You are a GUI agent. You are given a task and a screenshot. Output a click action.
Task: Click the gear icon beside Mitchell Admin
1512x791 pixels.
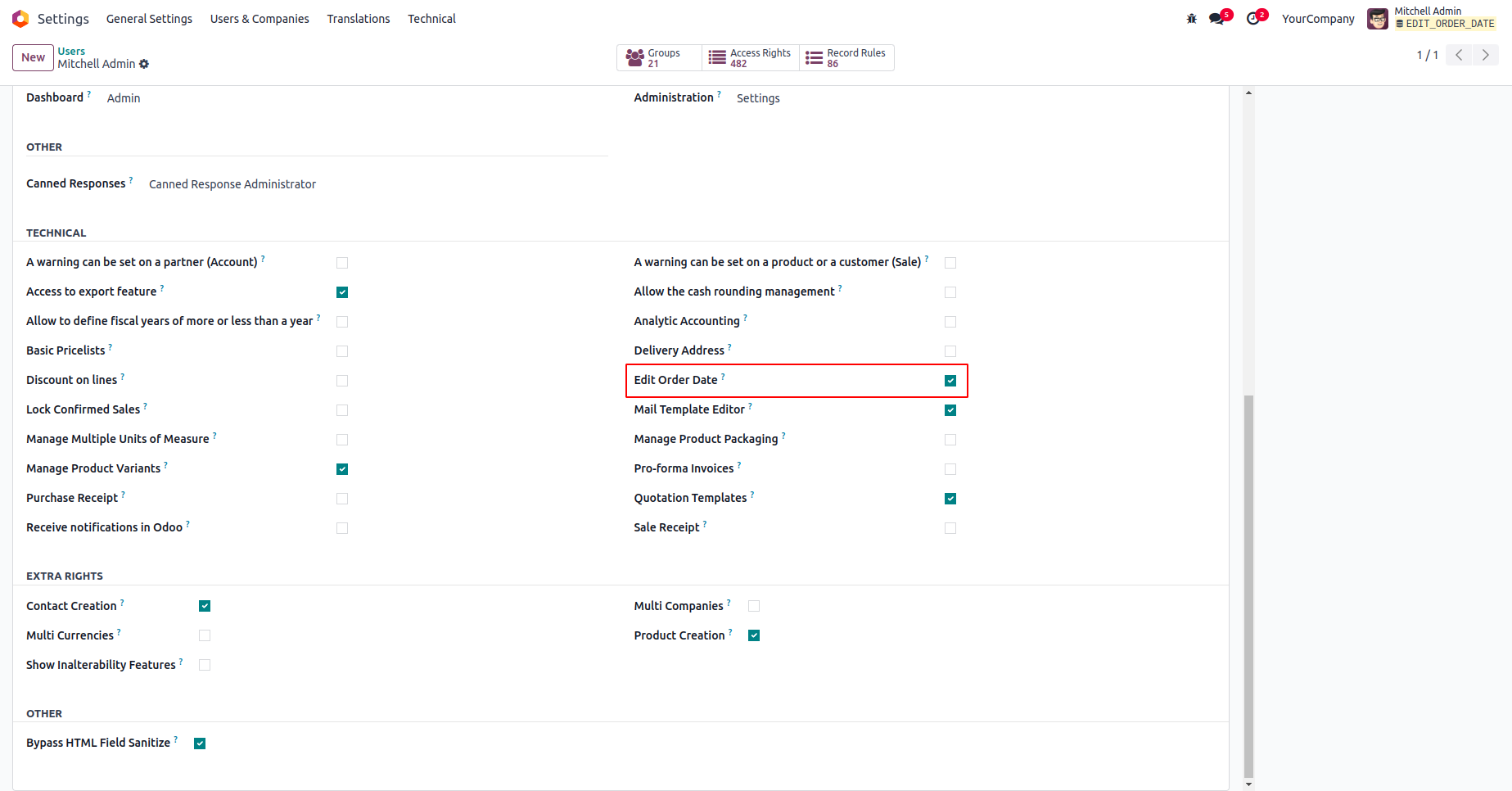point(144,64)
